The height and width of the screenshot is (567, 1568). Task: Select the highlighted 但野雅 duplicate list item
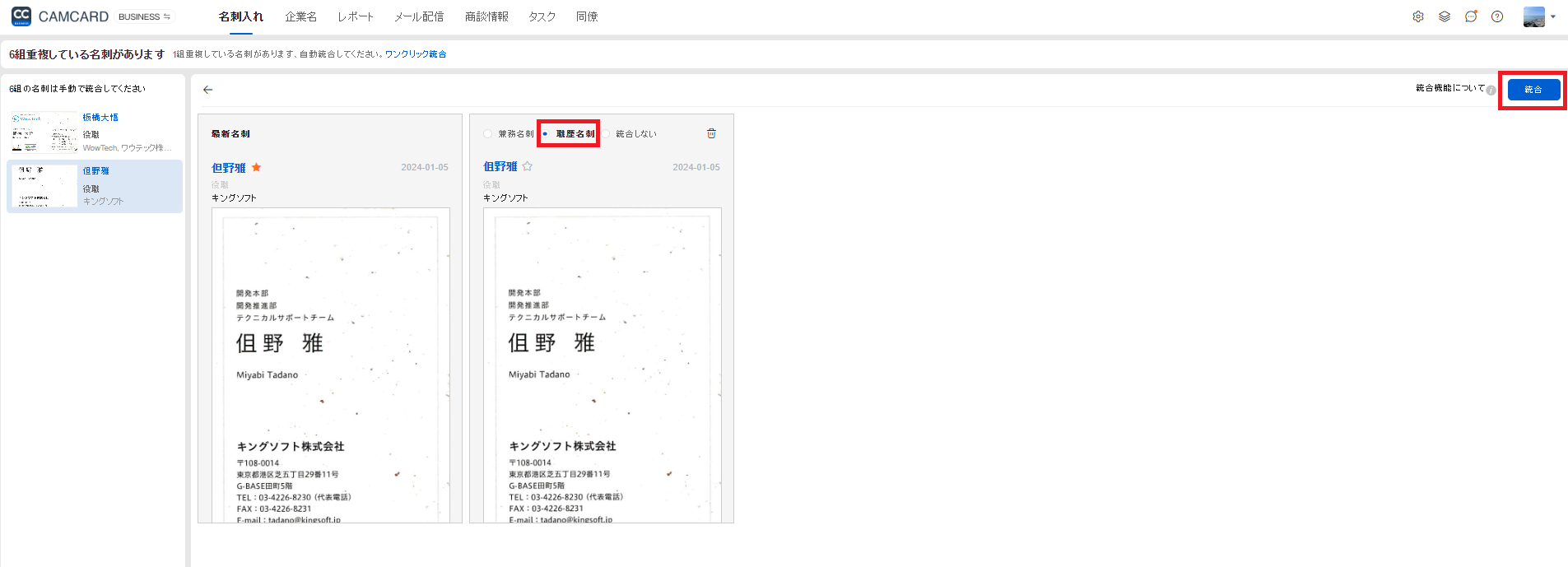tap(95, 186)
